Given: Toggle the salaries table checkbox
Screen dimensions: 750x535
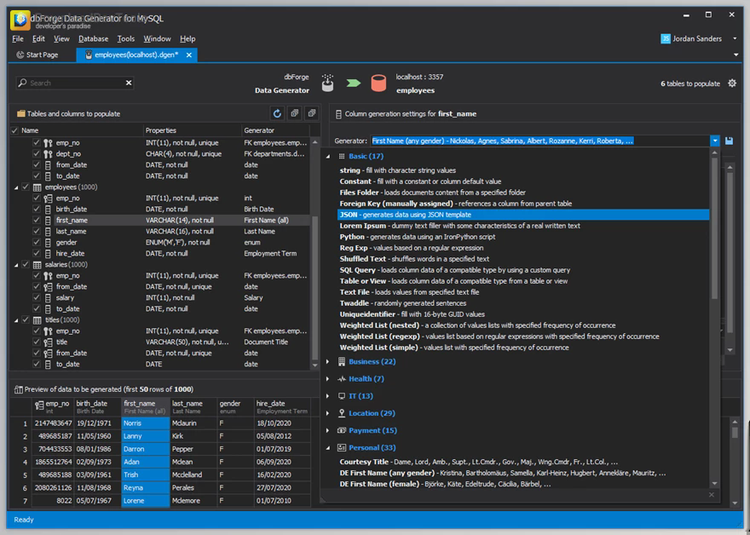Looking at the screenshot, I should (26, 264).
